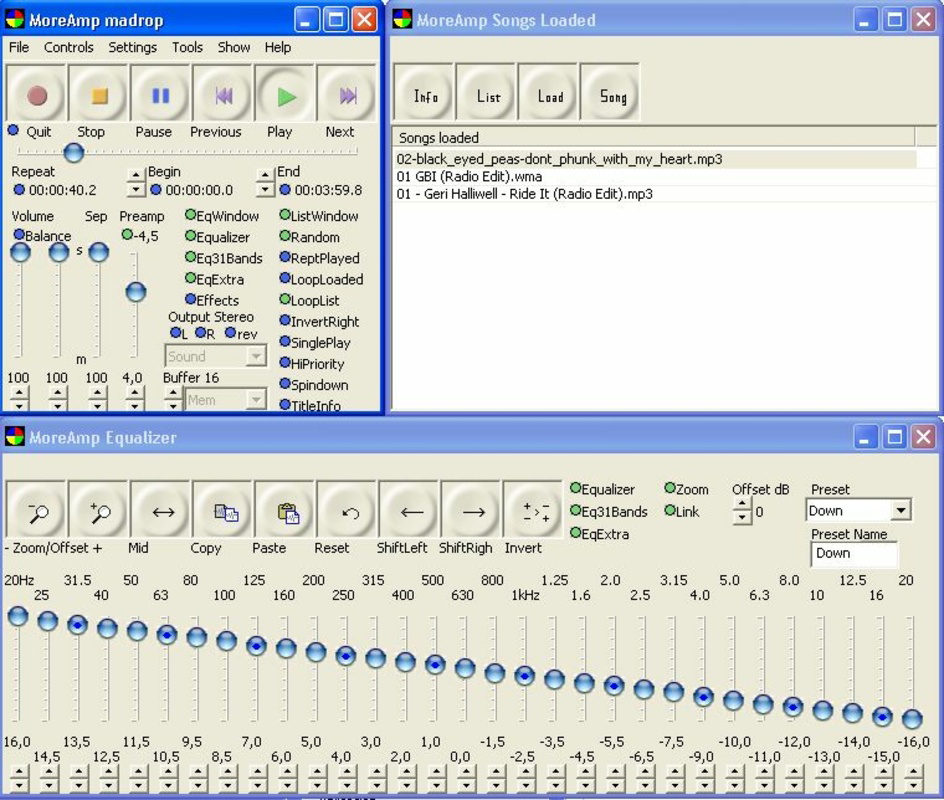Click the Mid equalizer button
Image resolution: width=944 pixels, height=800 pixels.
(x=161, y=511)
